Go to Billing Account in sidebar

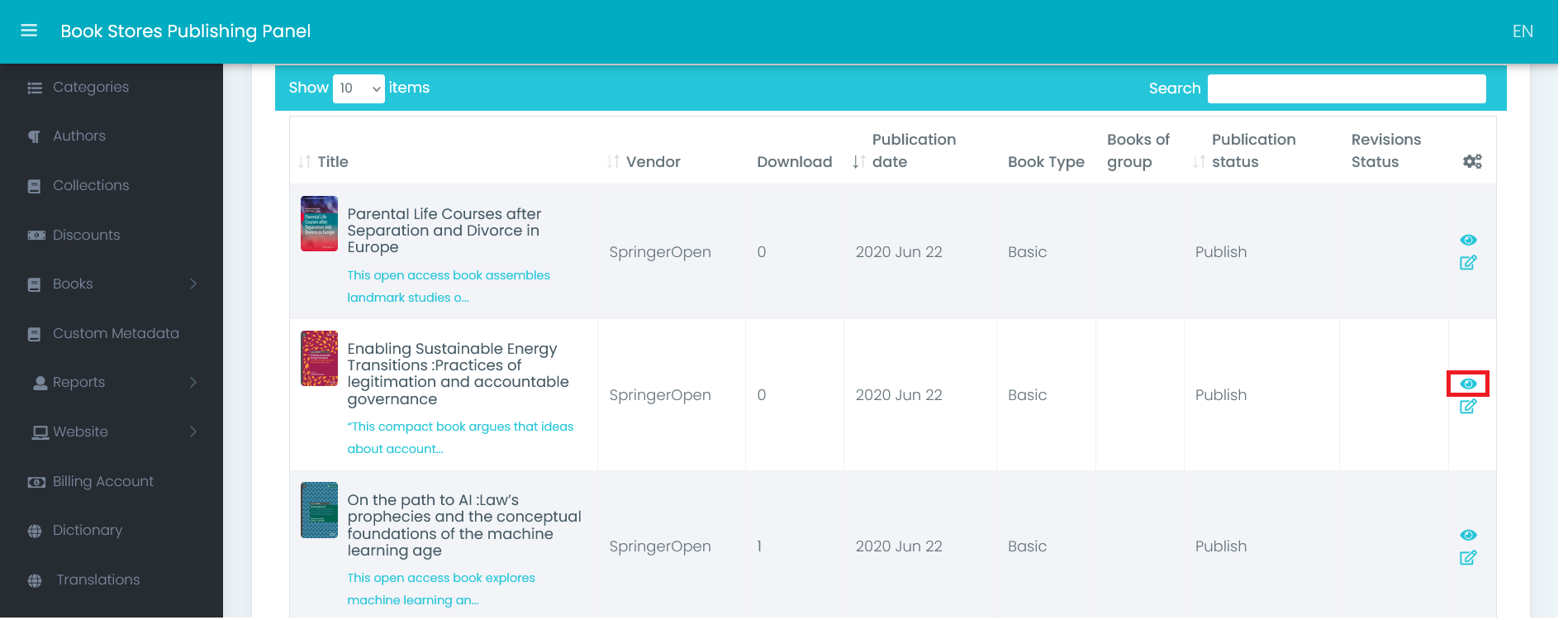coord(102,482)
